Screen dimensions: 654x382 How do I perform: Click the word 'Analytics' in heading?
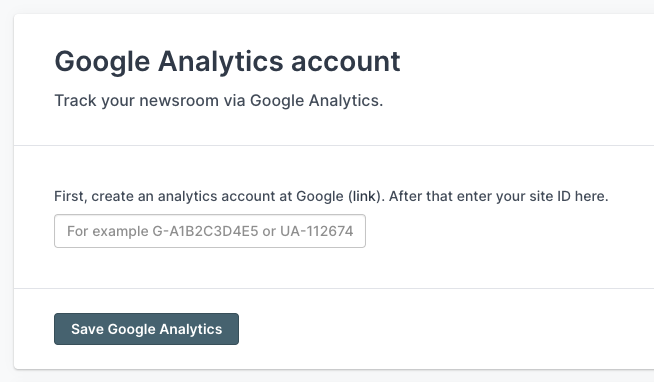pyautogui.click(x=221, y=63)
